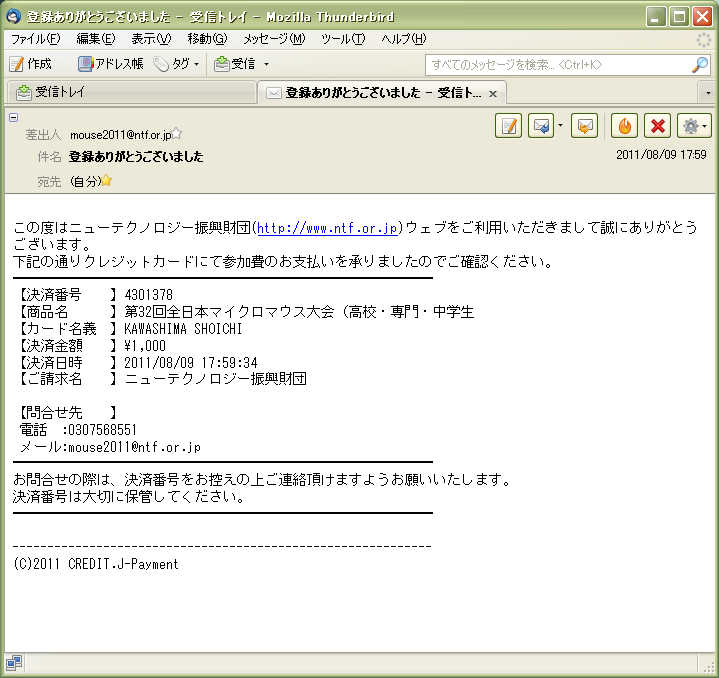719x678 pixels.
Task: Open the http://www.ntf.or.jp link
Action: click(327, 228)
